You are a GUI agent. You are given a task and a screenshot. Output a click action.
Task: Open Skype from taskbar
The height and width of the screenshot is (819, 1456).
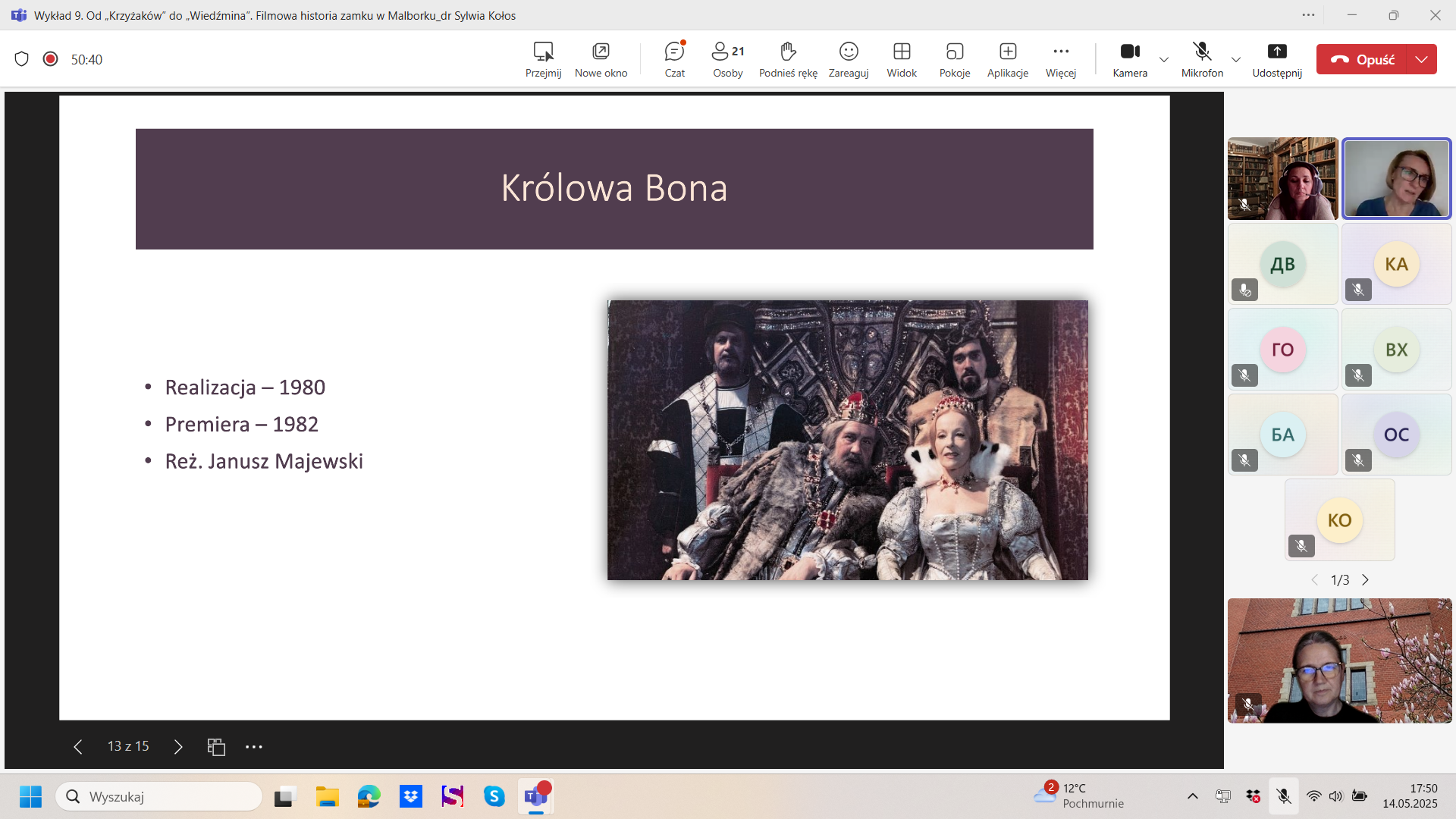tap(494, 796)
